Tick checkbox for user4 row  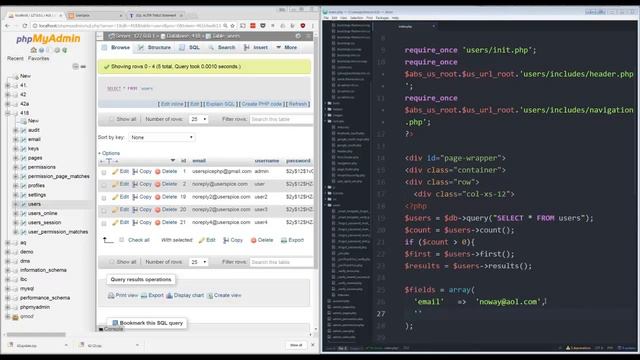pyautogui.click(x=104, y=223)
